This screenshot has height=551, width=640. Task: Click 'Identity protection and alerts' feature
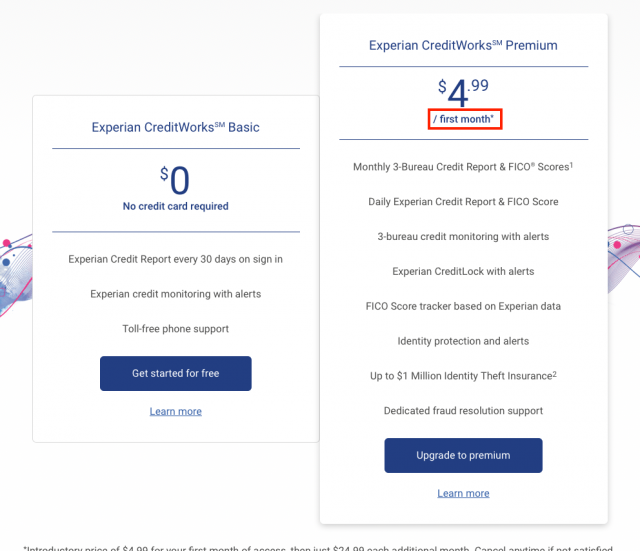click(463, 341)
